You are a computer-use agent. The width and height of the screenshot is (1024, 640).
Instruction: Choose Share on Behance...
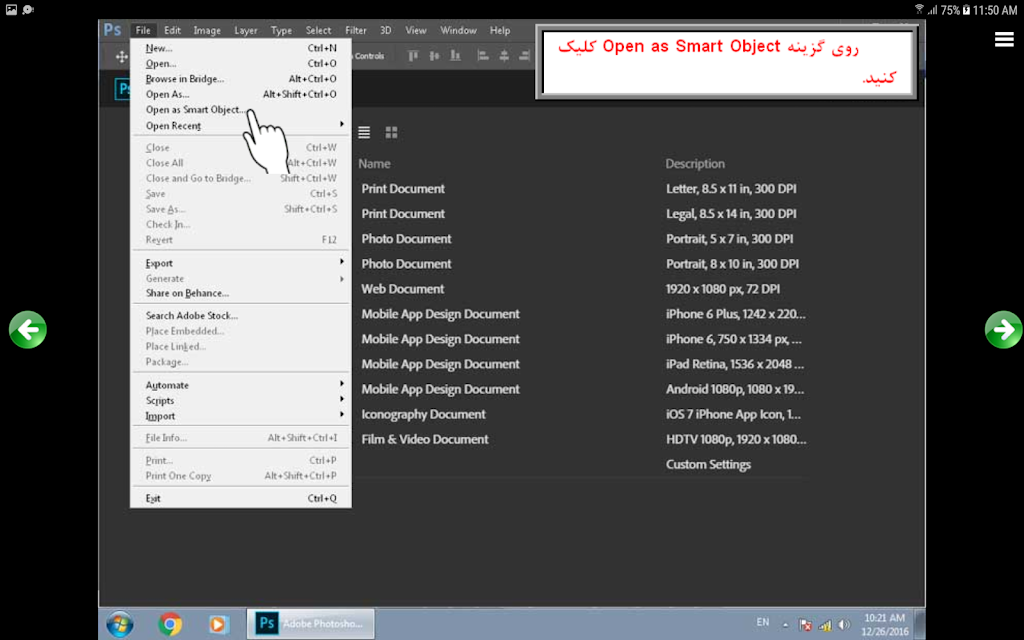[241, 293]
